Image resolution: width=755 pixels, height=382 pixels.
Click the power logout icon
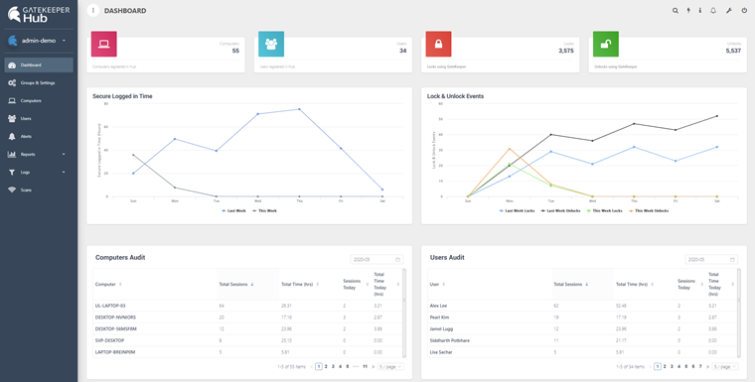(x=744, y=11)
